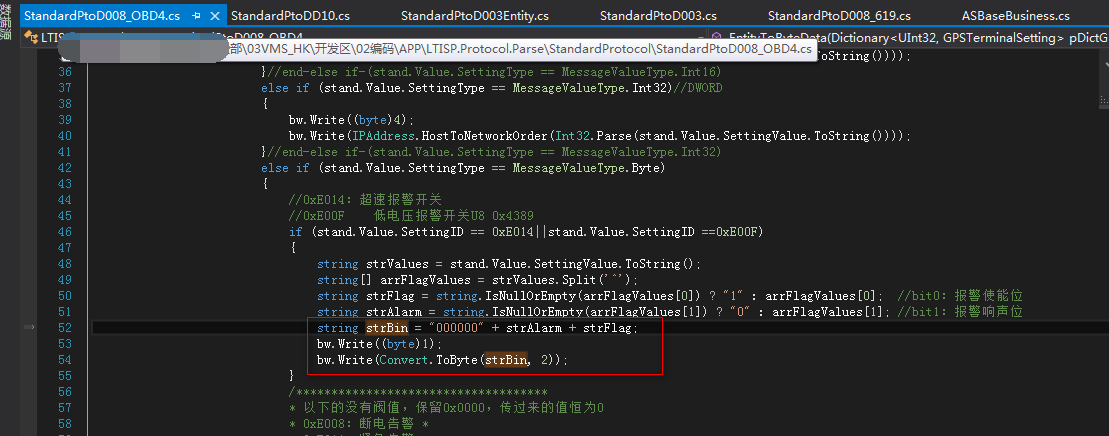The image size is (1109, 436).
Task: Switch to the StandardPtoD003.cs tab
Action: pyautogui.click(x=658, y=16)
